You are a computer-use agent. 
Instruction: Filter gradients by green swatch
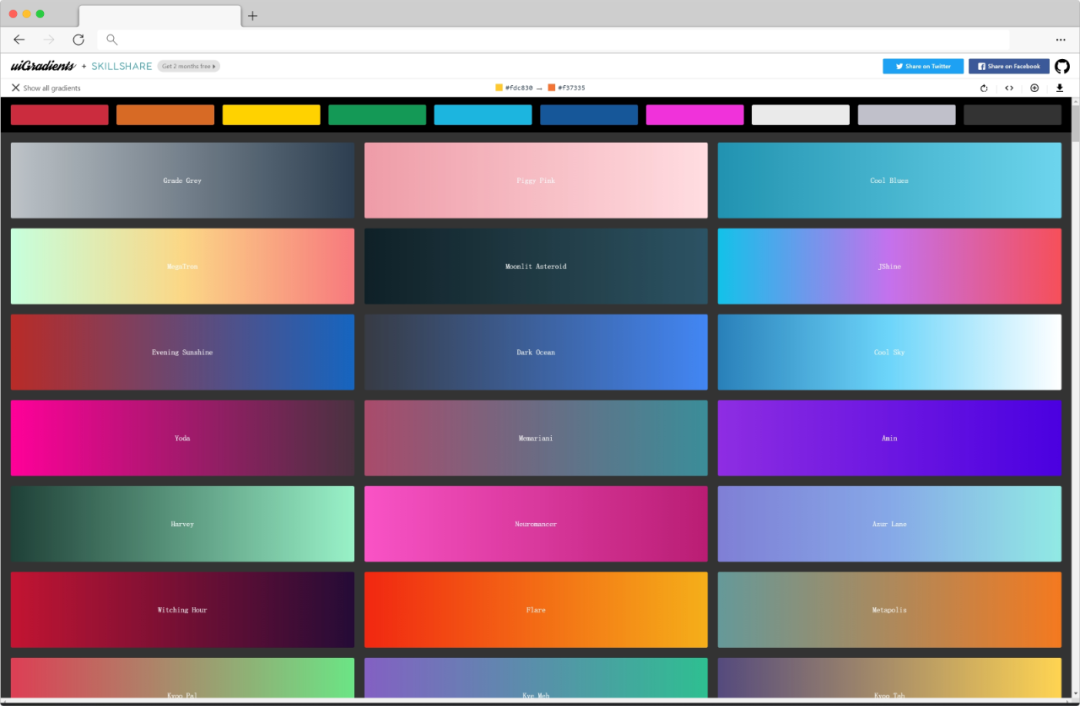click(x=377, y=115)
